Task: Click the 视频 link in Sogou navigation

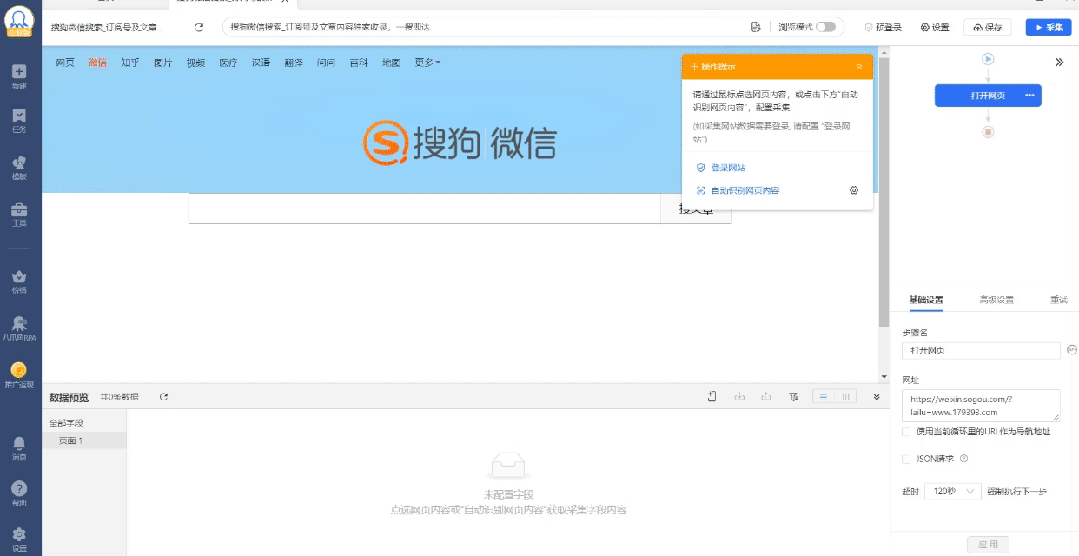Action: pyautogui.click(x=195, y=63)
